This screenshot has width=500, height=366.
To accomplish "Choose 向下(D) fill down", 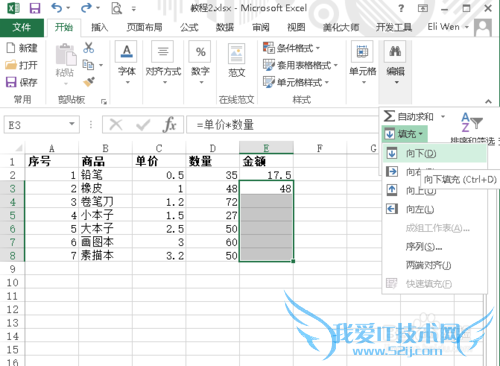I will pos(434,153).
